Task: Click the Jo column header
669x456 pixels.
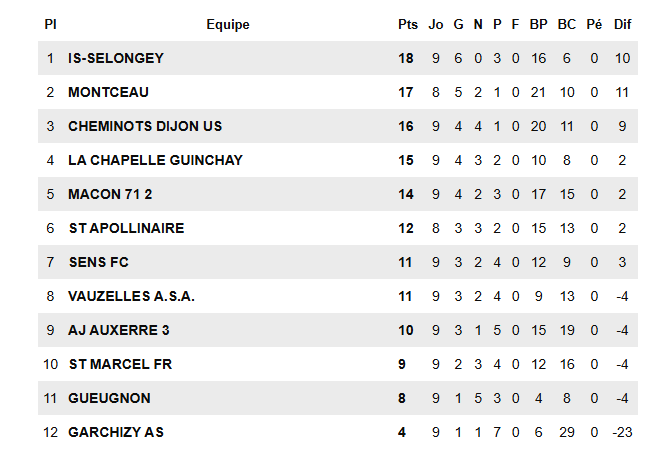Action: (x=435, y=24)
